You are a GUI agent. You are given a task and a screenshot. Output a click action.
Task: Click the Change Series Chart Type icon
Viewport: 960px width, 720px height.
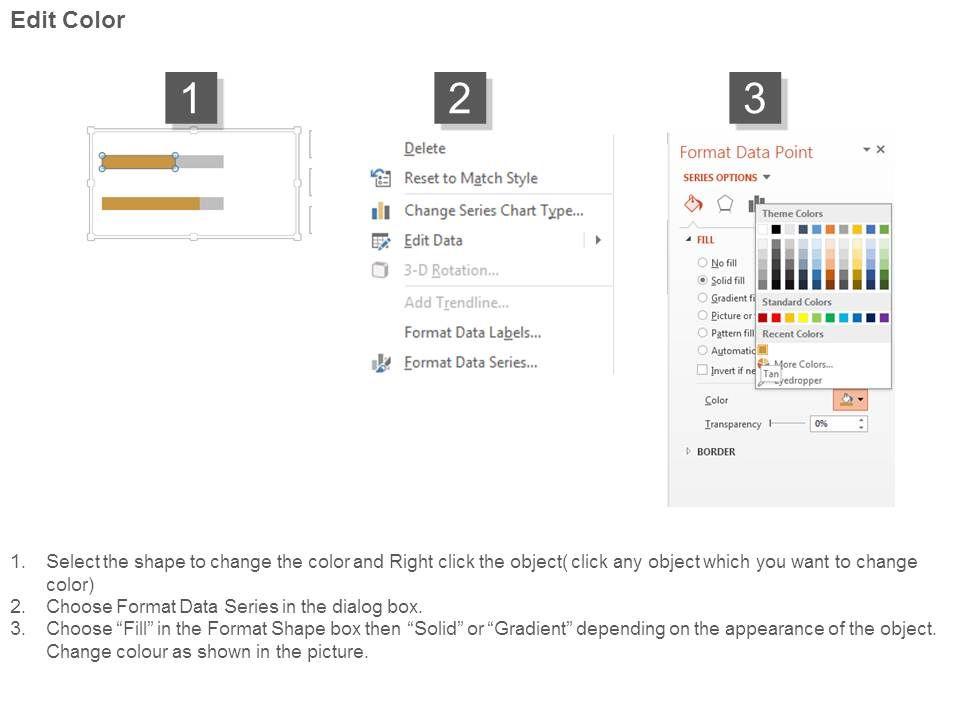[x=381, y=211]
